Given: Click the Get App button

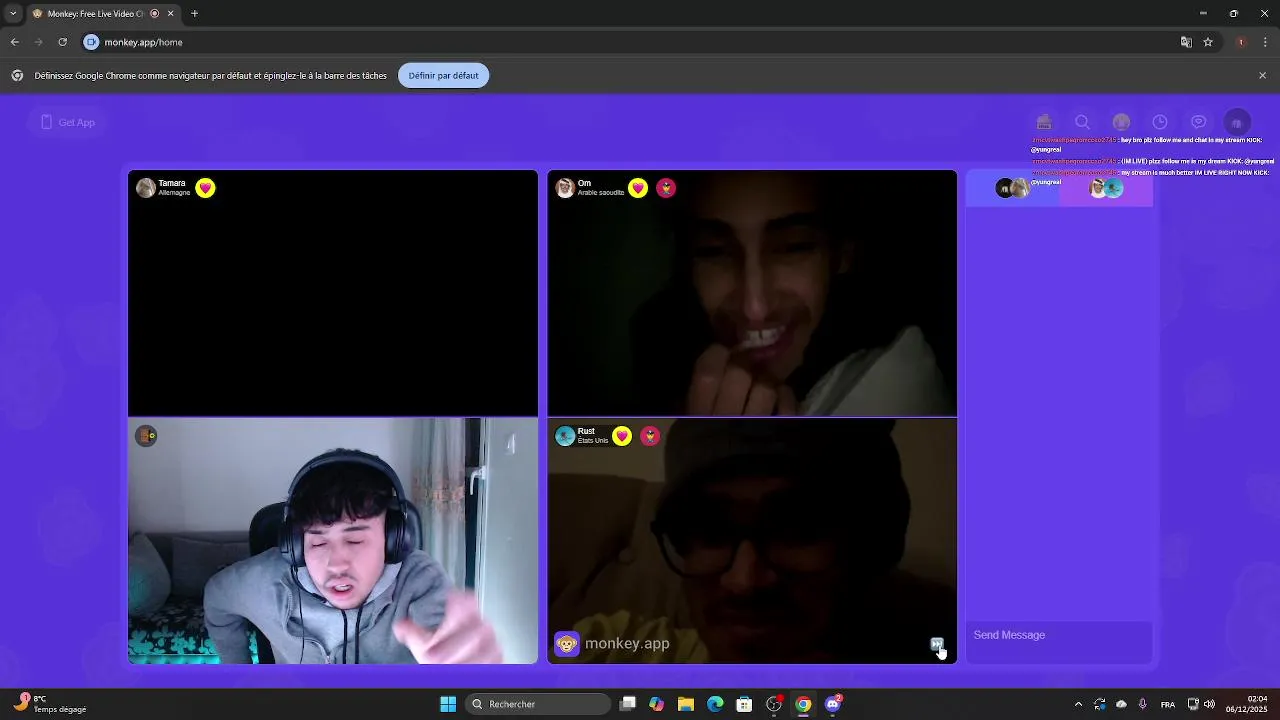Looking at the screenshot, I should click(68, 122).
